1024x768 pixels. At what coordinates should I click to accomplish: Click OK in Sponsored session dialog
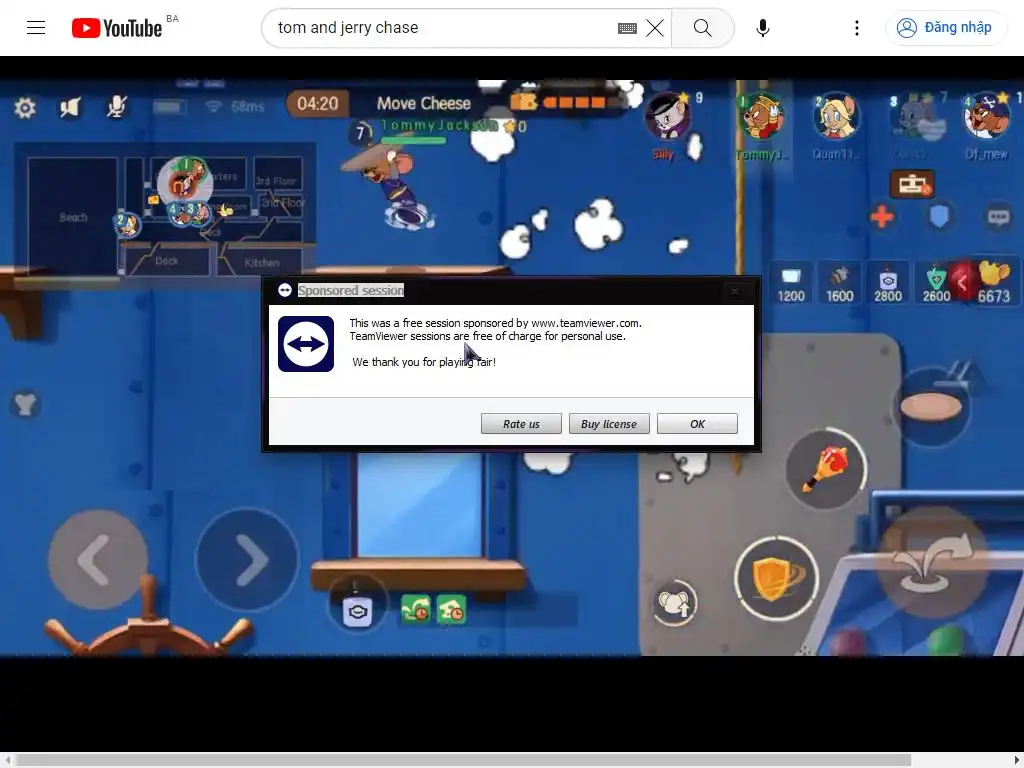tap(697, 424)
